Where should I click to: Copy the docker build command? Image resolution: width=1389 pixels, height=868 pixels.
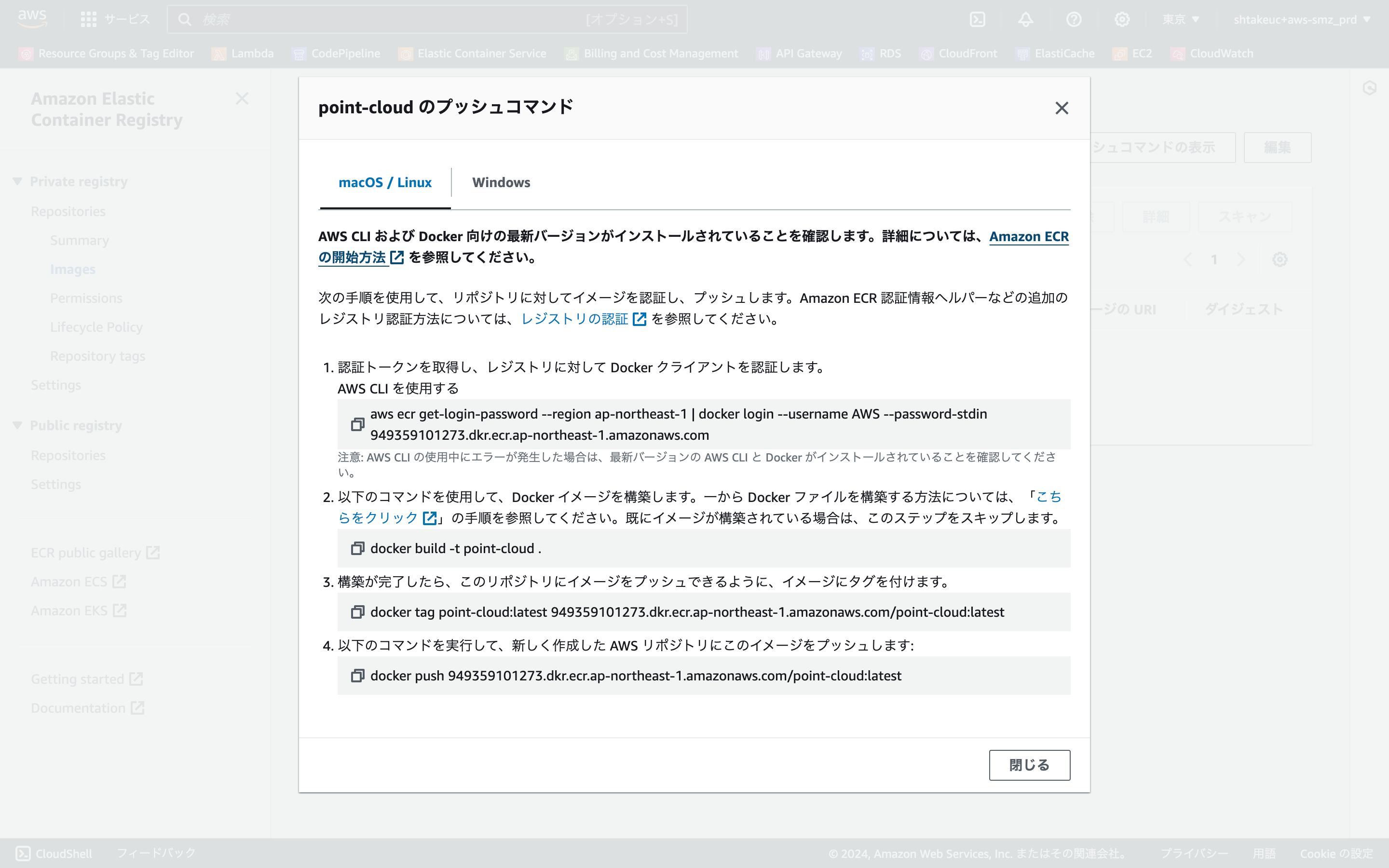(x=357, y=548)
